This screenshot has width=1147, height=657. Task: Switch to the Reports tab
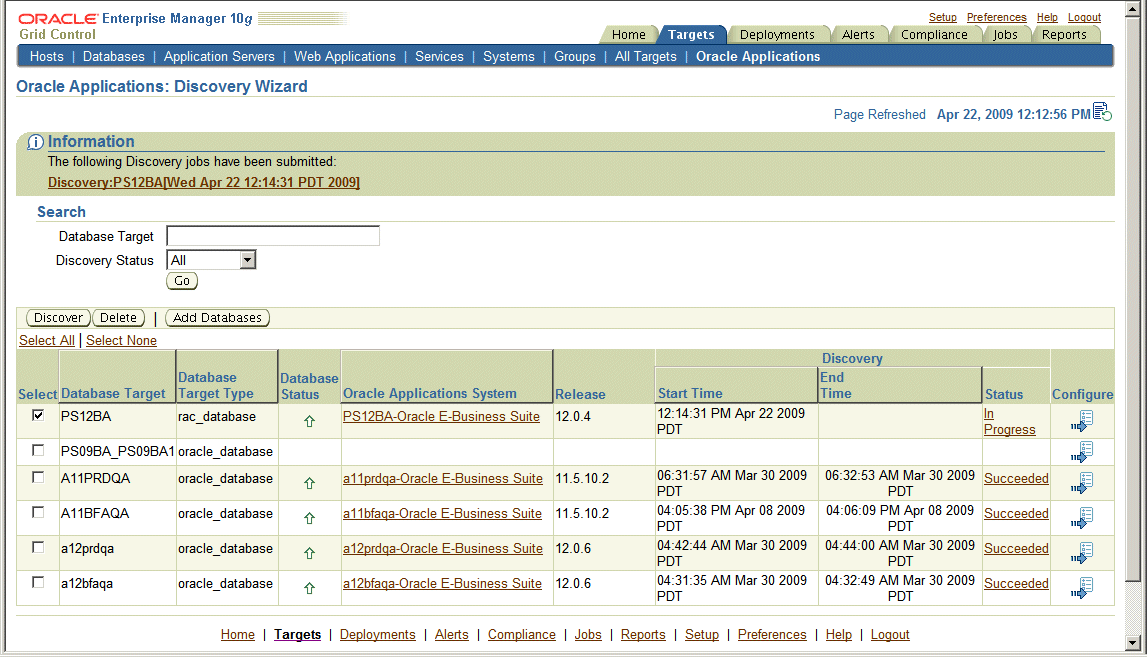(1064, 34)
